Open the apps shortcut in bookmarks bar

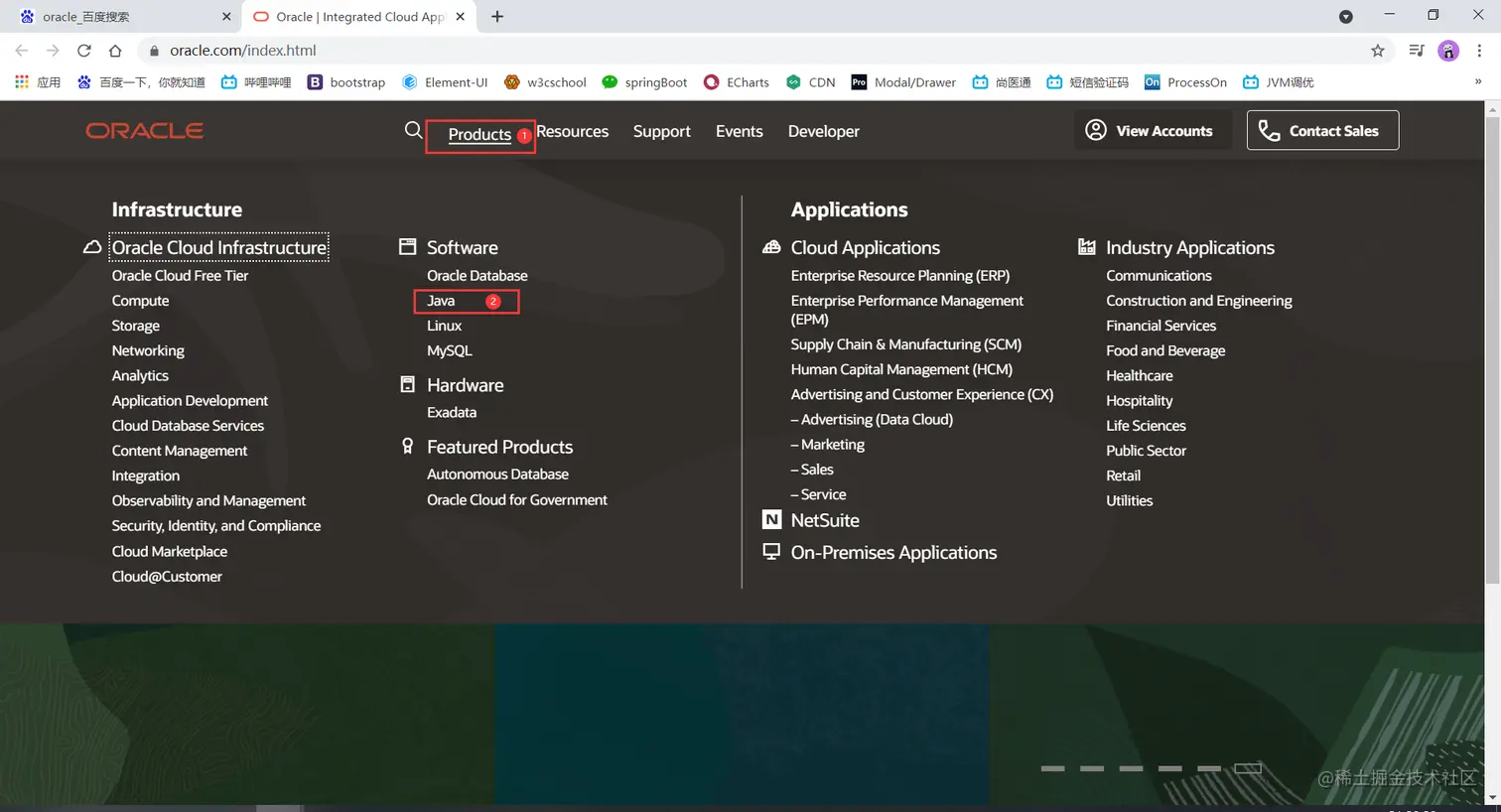pos(38,82)
